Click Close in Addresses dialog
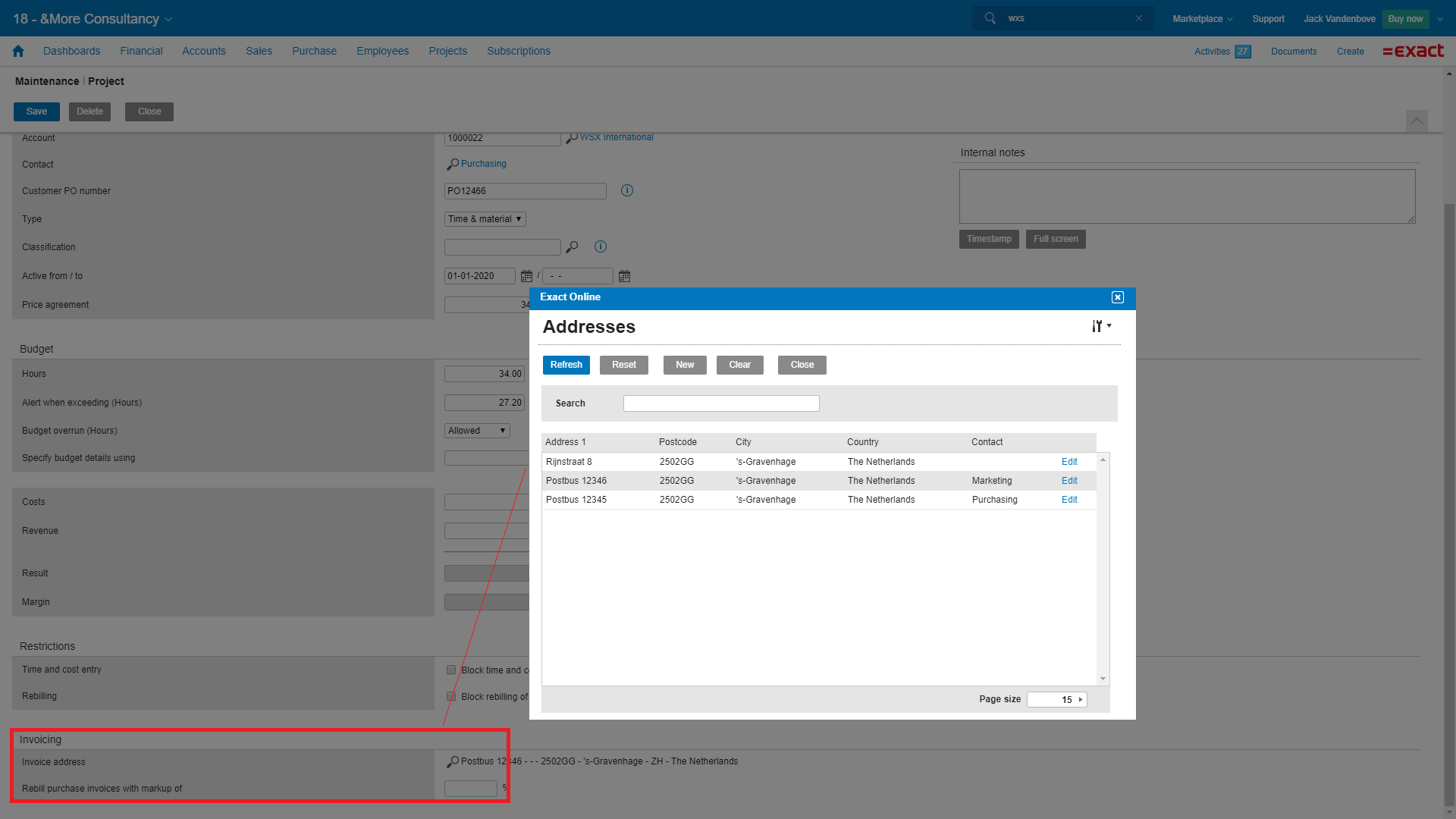The width and height of the screenshot is (1456, 819). [802, 365]
